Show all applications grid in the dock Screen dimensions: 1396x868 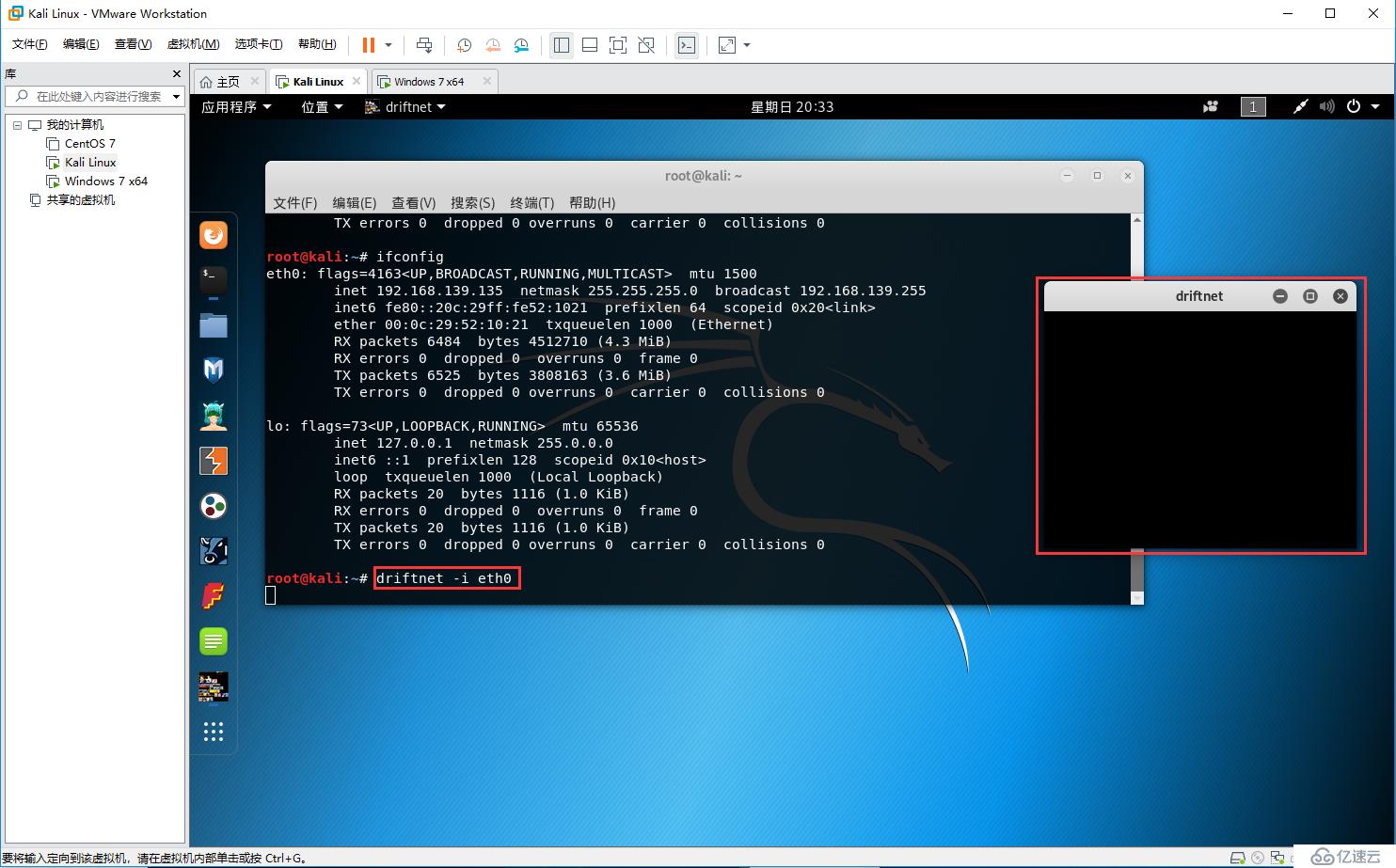coord(214,732)
